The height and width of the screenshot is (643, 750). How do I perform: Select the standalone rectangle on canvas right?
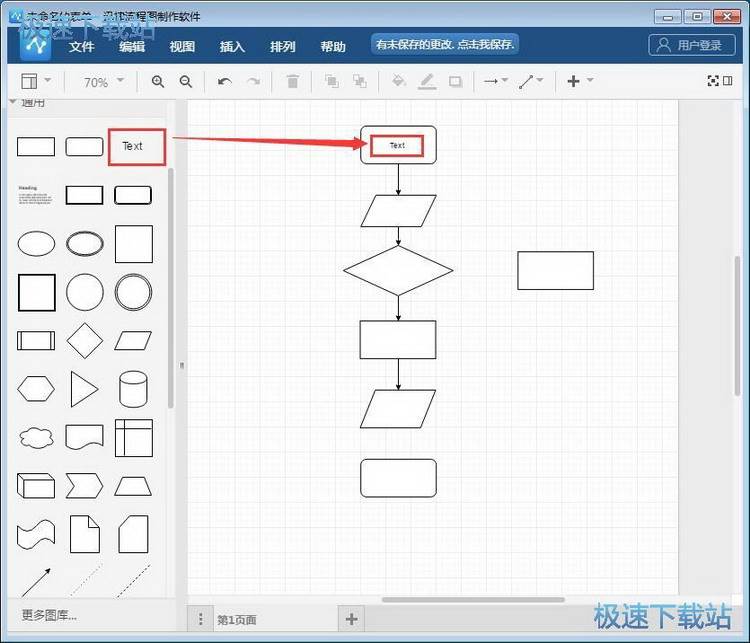555,271
